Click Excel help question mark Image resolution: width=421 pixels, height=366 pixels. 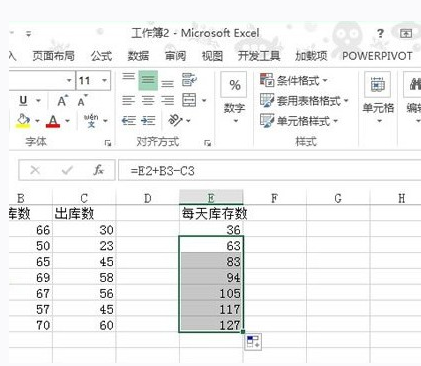[380, 33]
